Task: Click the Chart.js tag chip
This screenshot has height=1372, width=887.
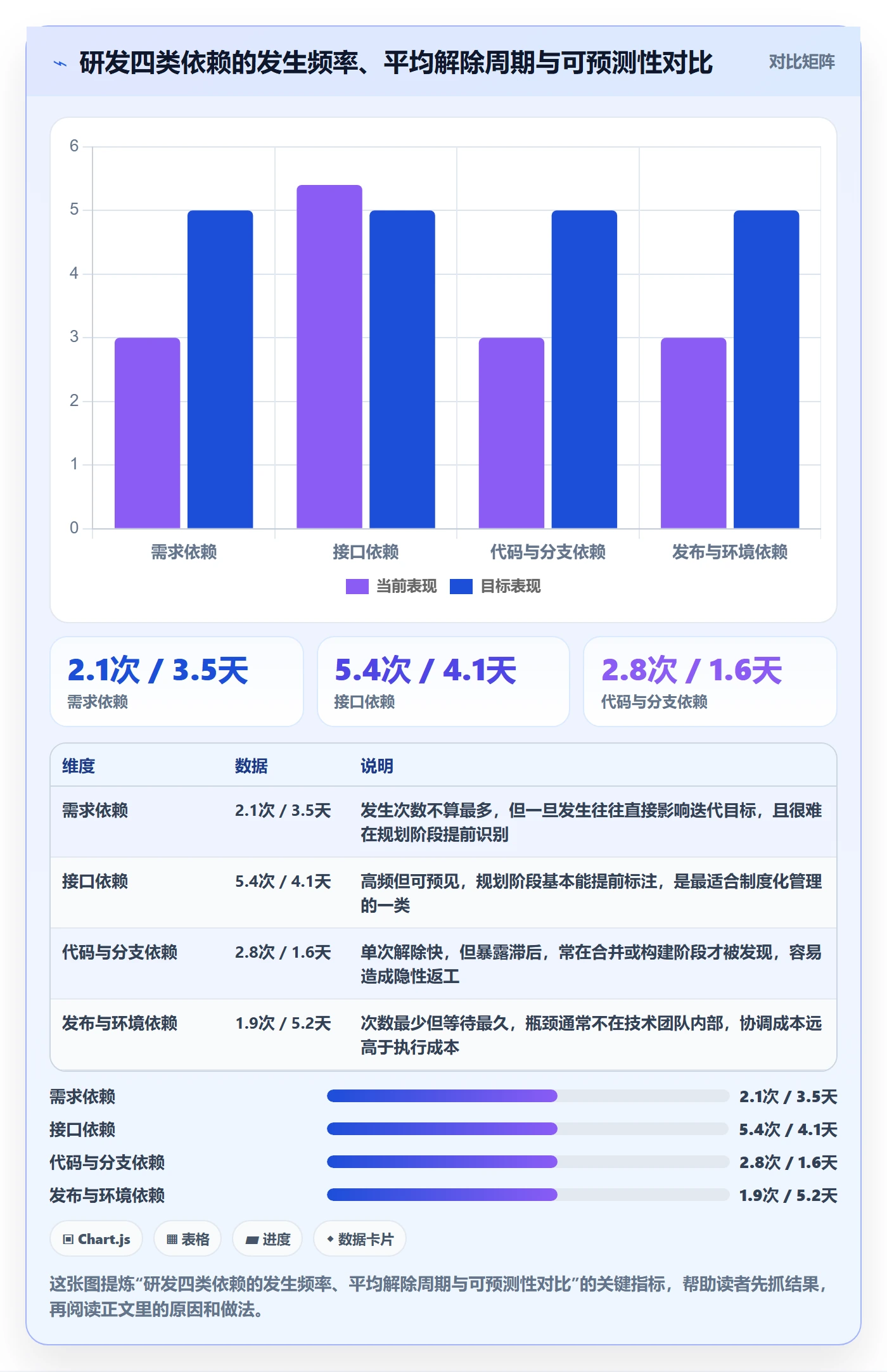Action: coord(96,1239)
